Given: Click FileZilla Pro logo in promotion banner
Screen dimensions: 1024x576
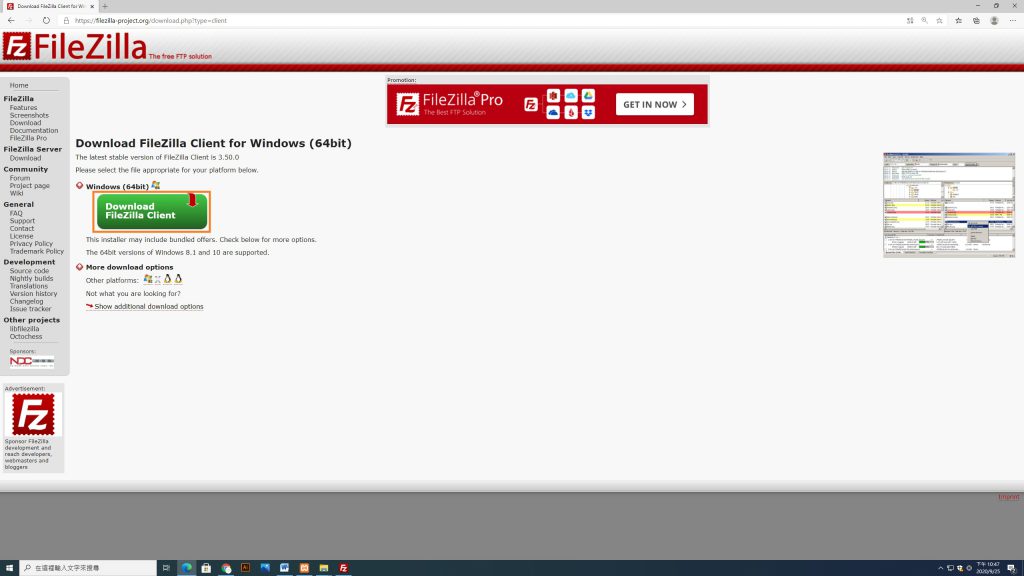Looking at the screenshot, I should pos(450,104).
